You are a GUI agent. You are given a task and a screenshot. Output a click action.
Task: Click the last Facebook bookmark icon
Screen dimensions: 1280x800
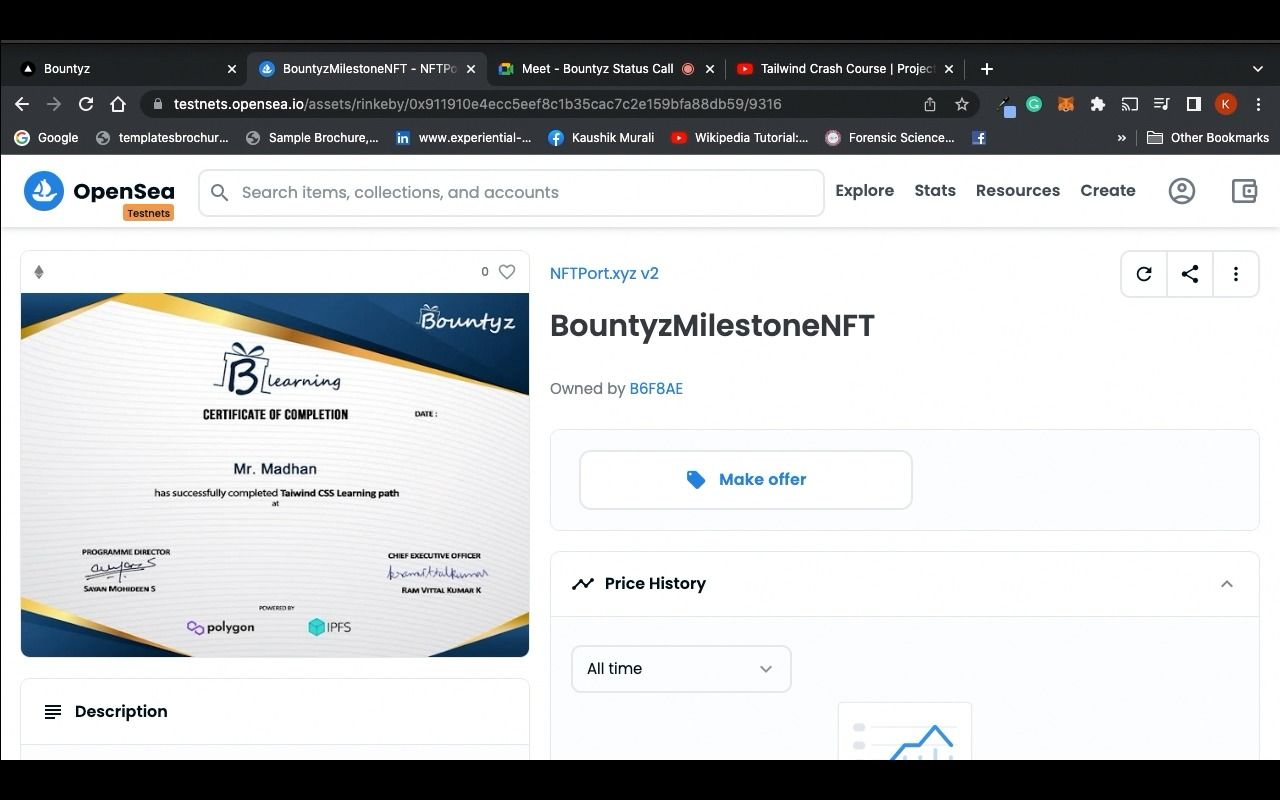click(x=979, y=138)
